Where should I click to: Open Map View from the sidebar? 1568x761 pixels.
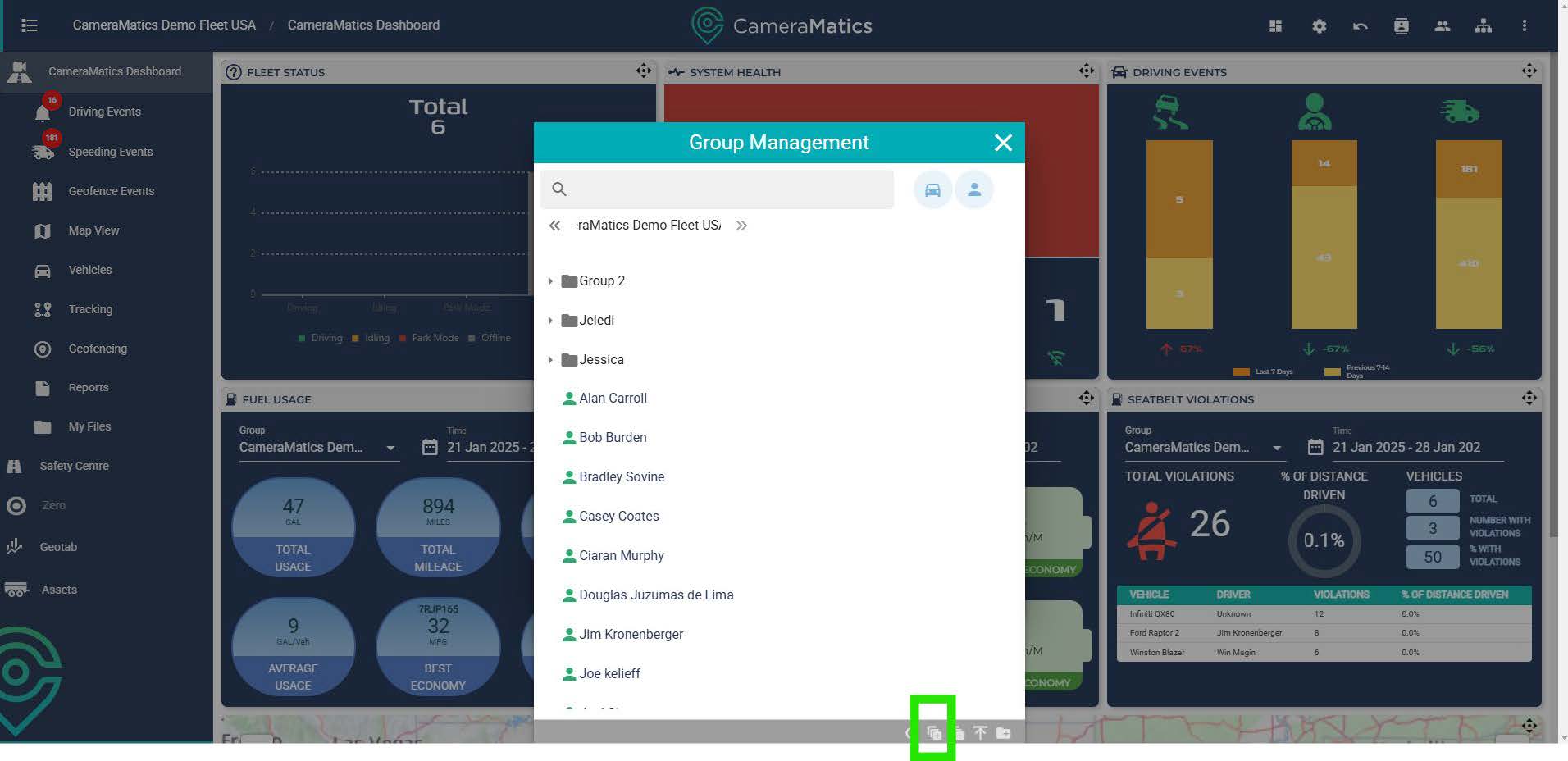[x=93, y=230]
